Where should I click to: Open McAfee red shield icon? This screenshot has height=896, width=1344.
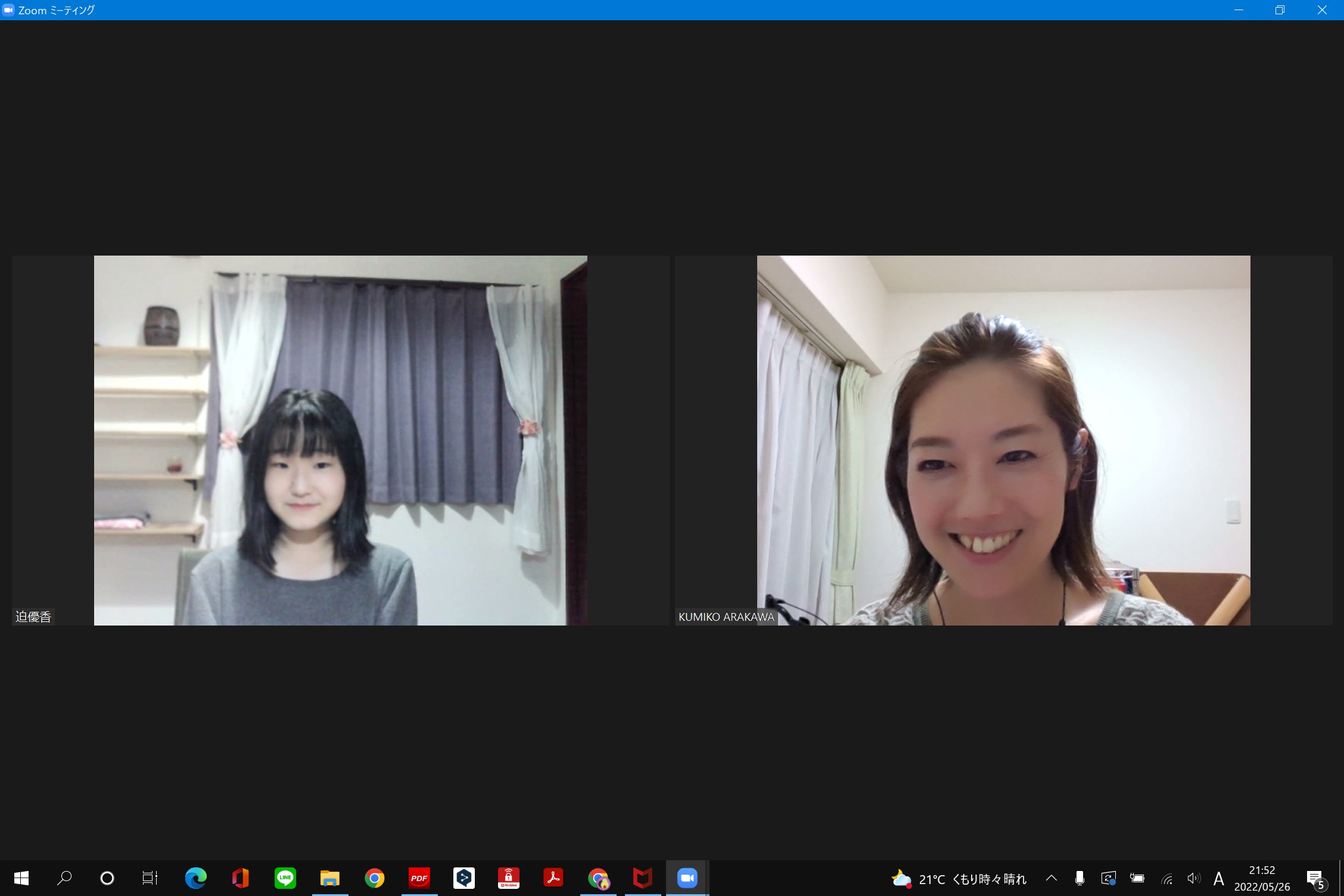642,878
